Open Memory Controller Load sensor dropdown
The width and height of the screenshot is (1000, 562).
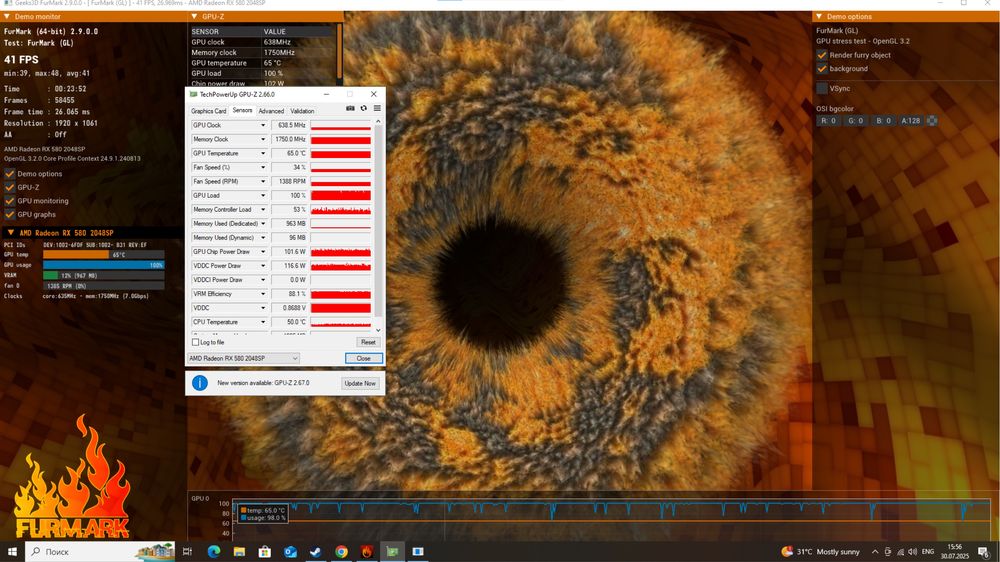(263, 209)
